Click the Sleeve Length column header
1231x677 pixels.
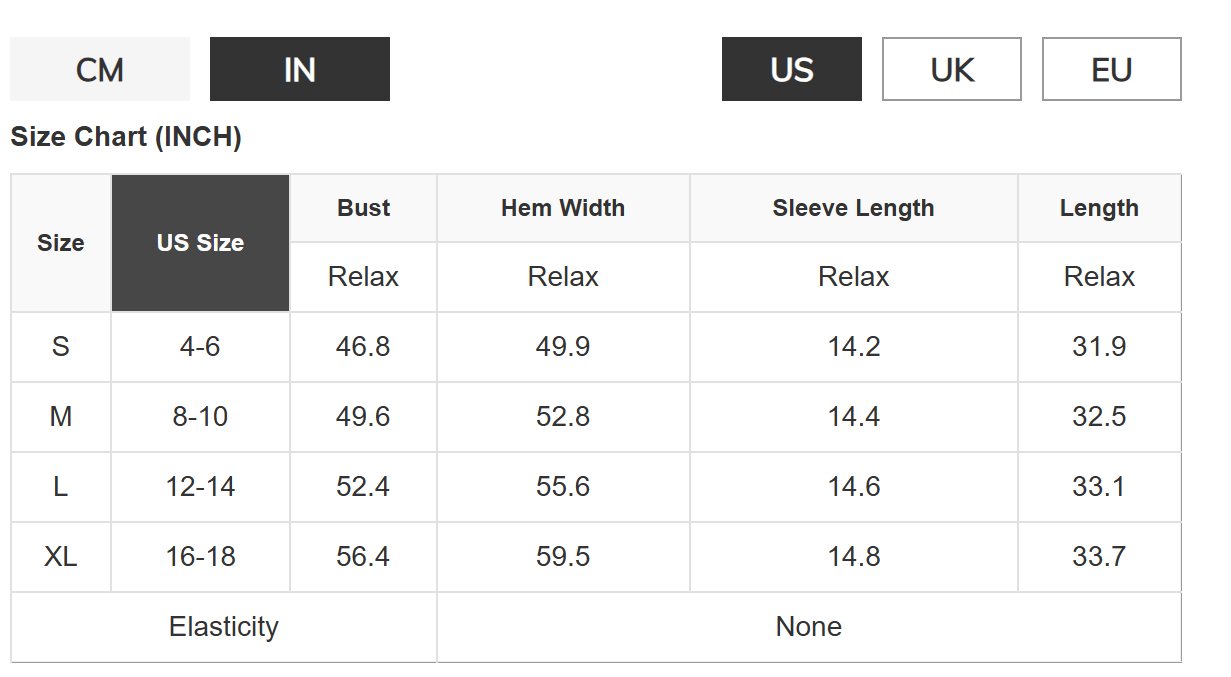[x=853, y=208]
